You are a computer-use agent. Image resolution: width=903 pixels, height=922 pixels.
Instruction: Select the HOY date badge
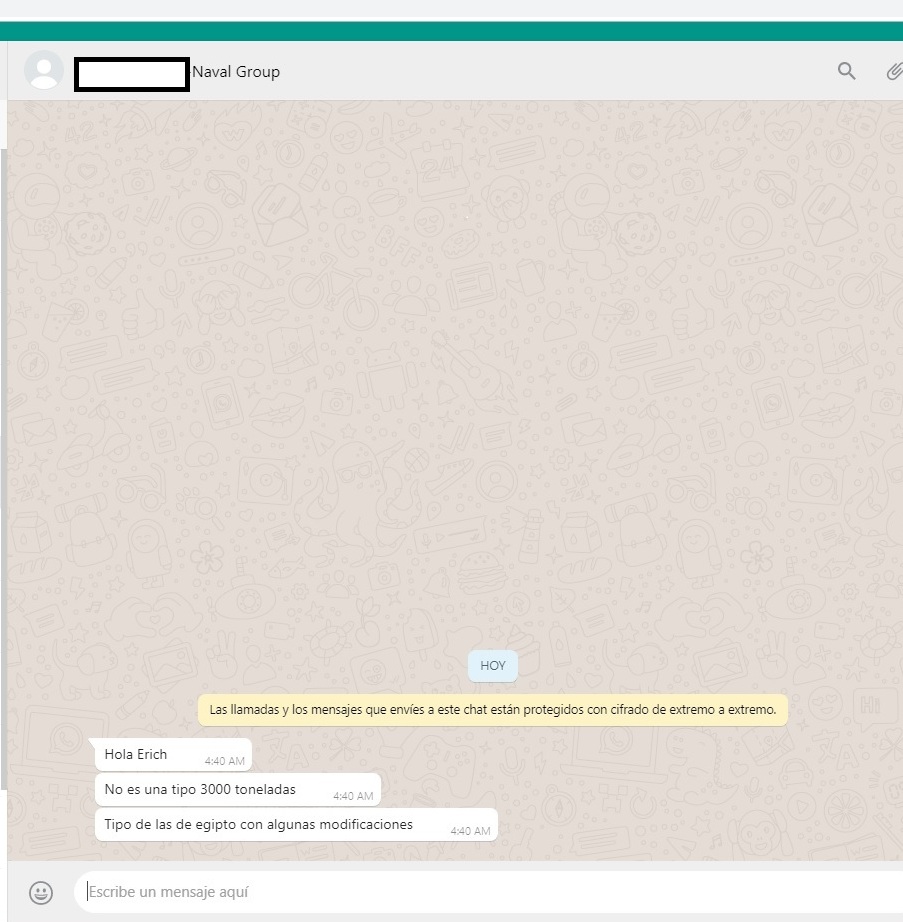click(493, 666)
